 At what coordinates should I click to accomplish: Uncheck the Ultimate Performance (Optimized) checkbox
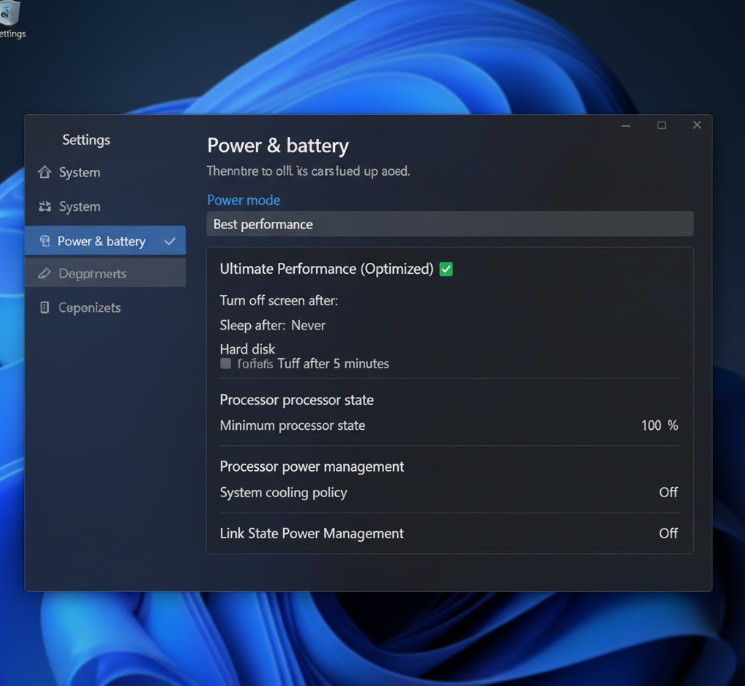(446, 269)
